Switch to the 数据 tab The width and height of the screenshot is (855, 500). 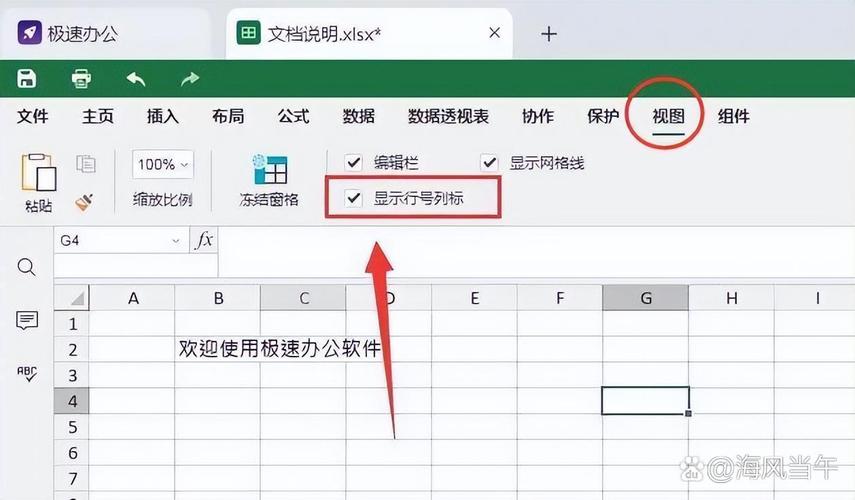tap(359, 116)
